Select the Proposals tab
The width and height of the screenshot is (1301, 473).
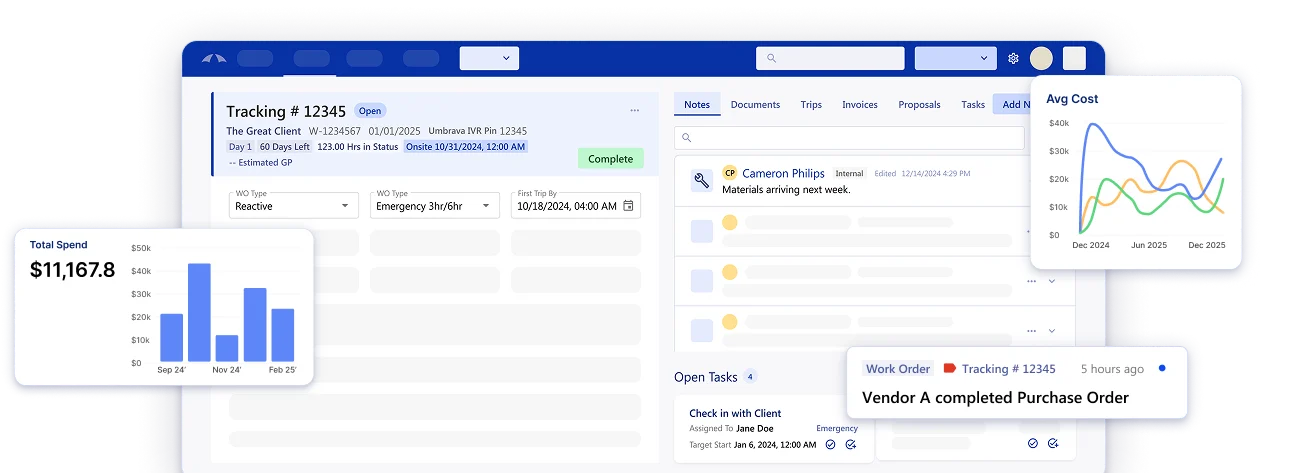919,104
